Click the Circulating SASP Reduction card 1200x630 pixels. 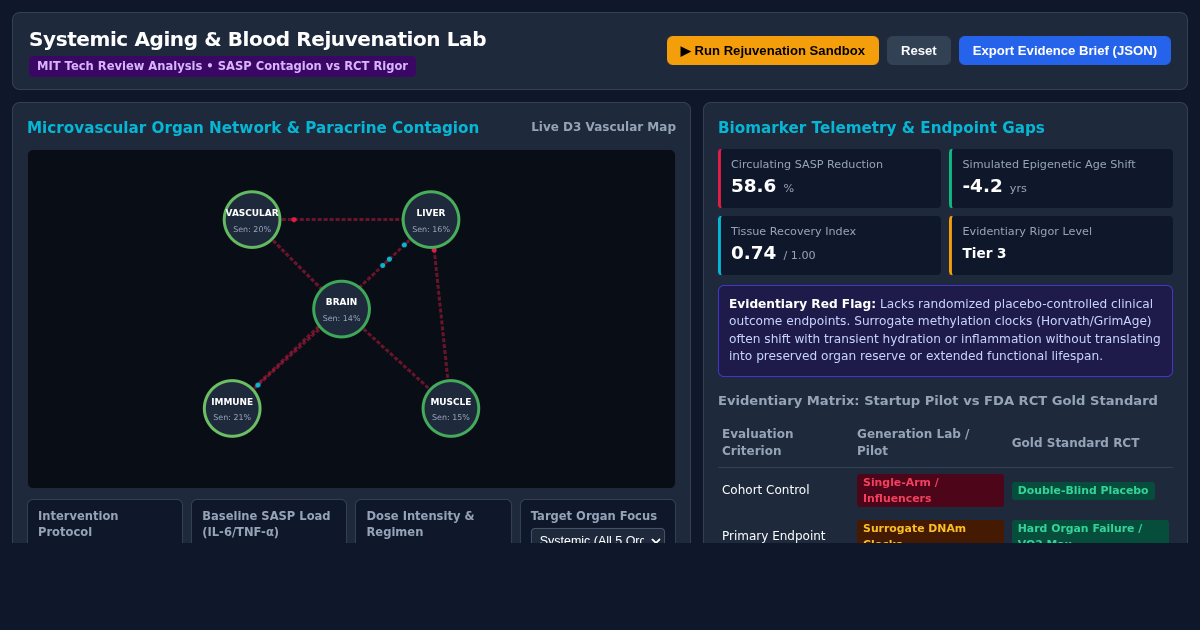[x=829, y=178]
